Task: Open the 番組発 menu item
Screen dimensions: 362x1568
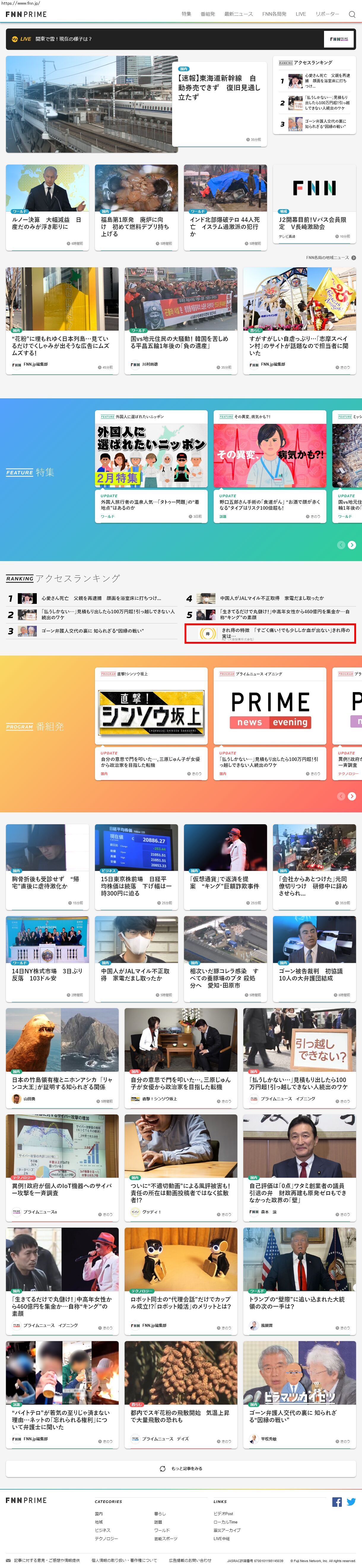Action: coord(207,14)
